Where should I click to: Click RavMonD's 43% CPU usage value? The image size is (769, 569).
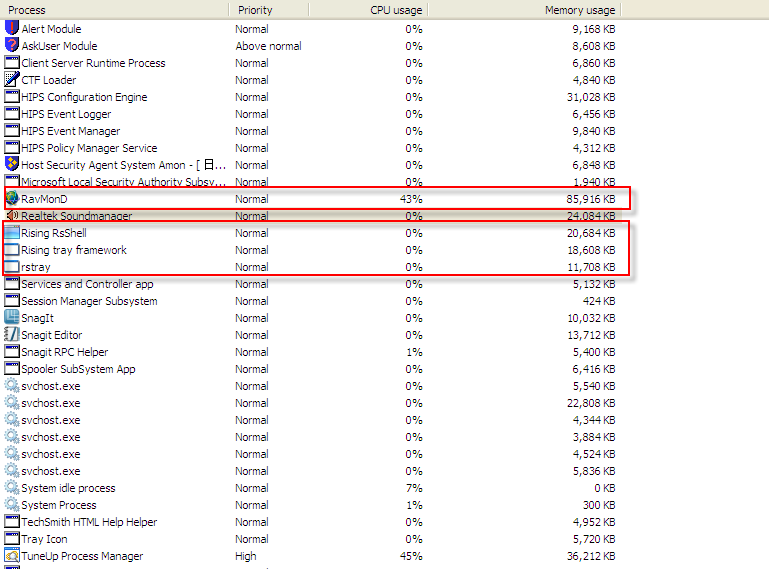tap(411, 199)
